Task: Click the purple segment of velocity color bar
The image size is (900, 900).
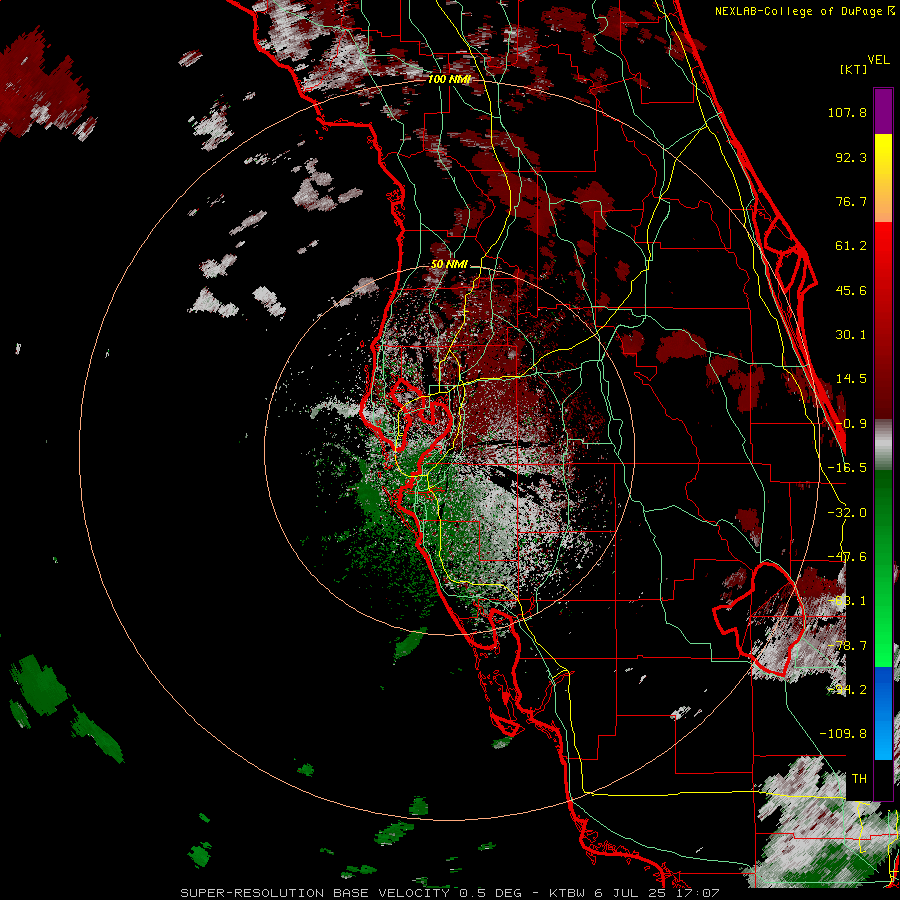Action: 883,112
